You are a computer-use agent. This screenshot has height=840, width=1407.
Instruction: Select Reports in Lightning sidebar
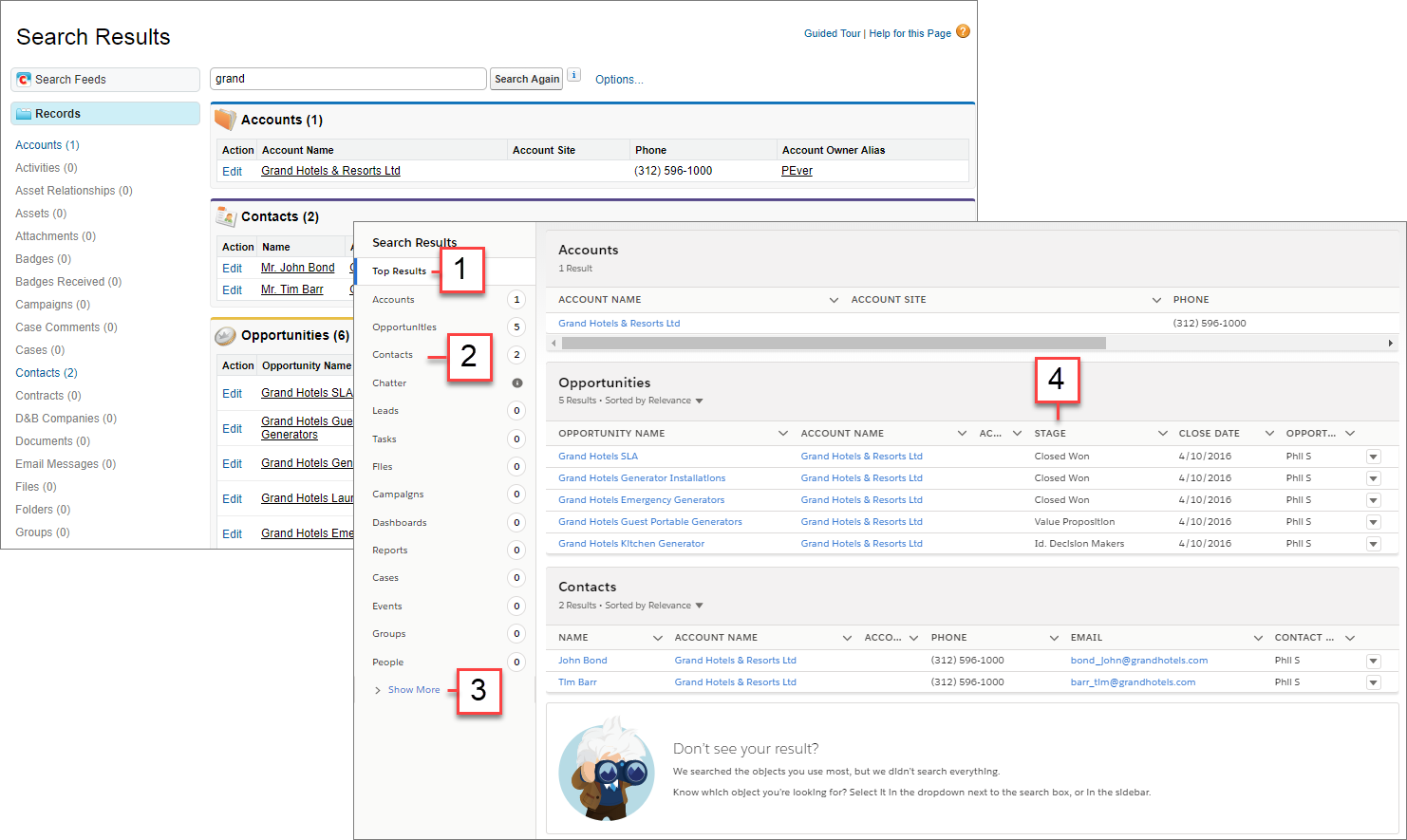[x=389, y=551]
